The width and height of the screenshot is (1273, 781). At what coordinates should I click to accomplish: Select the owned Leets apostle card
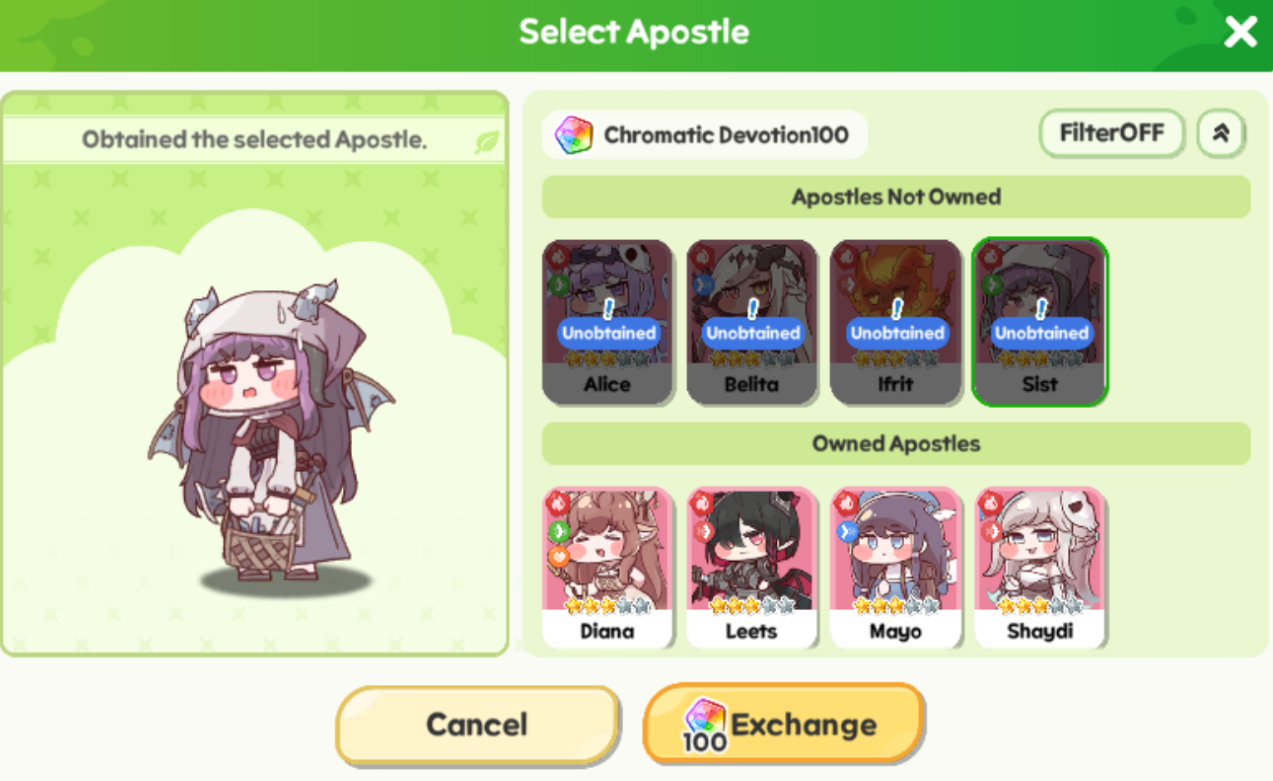tap(751, 567)
